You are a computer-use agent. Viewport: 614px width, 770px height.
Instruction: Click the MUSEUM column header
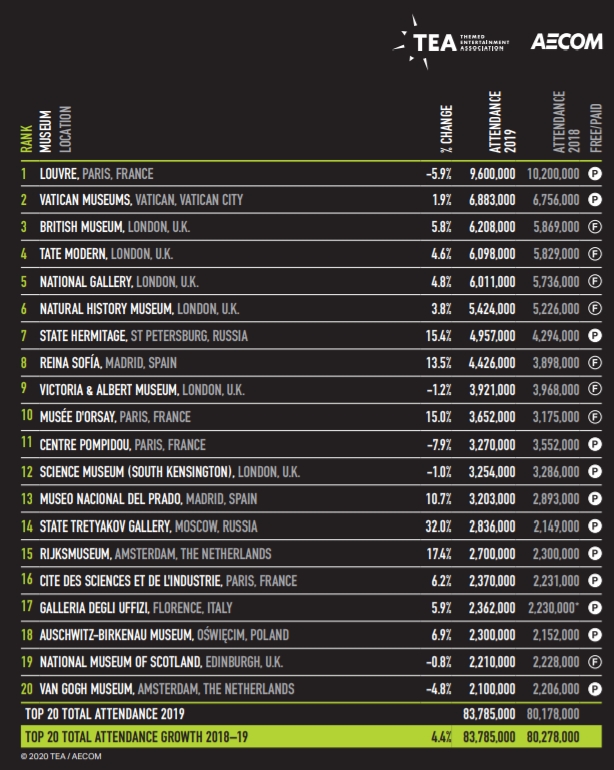pyautogui.click(x=46, y=131)
